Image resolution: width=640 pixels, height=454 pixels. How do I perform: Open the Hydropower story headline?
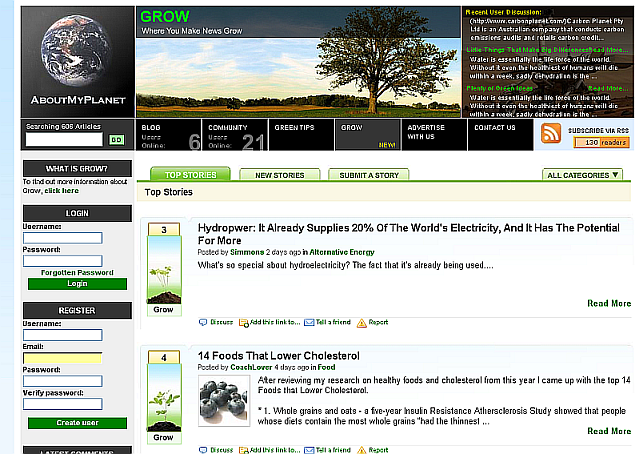pos(409,234)
